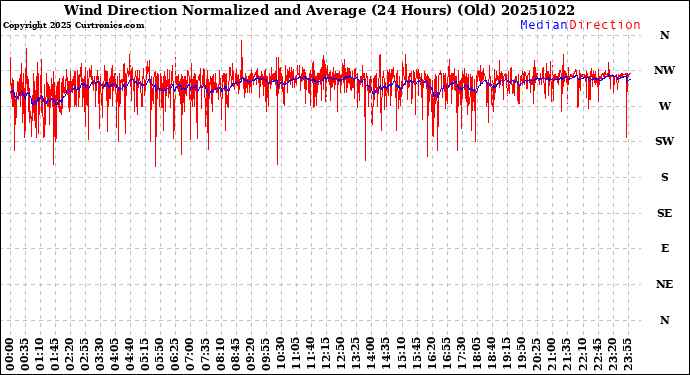690x375 pixels.
Task: Click the 09:20 time label
Action: pyautogui.click(x=250, y=354)
